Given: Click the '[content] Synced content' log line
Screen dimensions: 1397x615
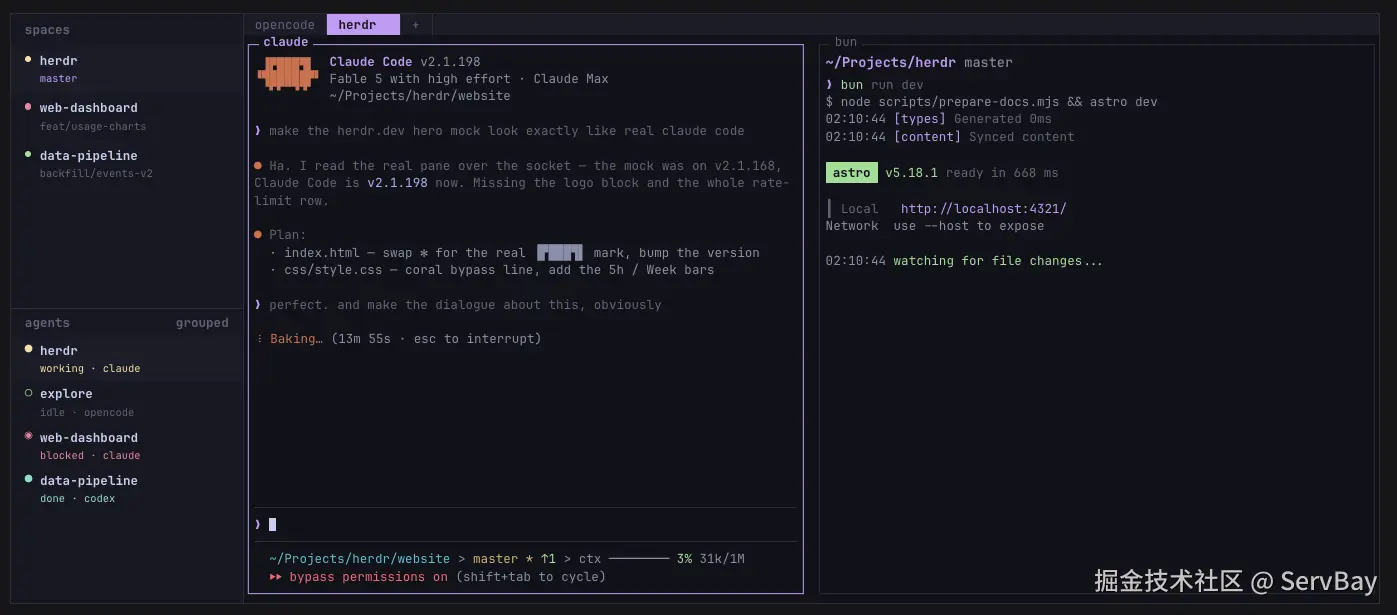Looking at the screenshot, I should tap(950, 137).
